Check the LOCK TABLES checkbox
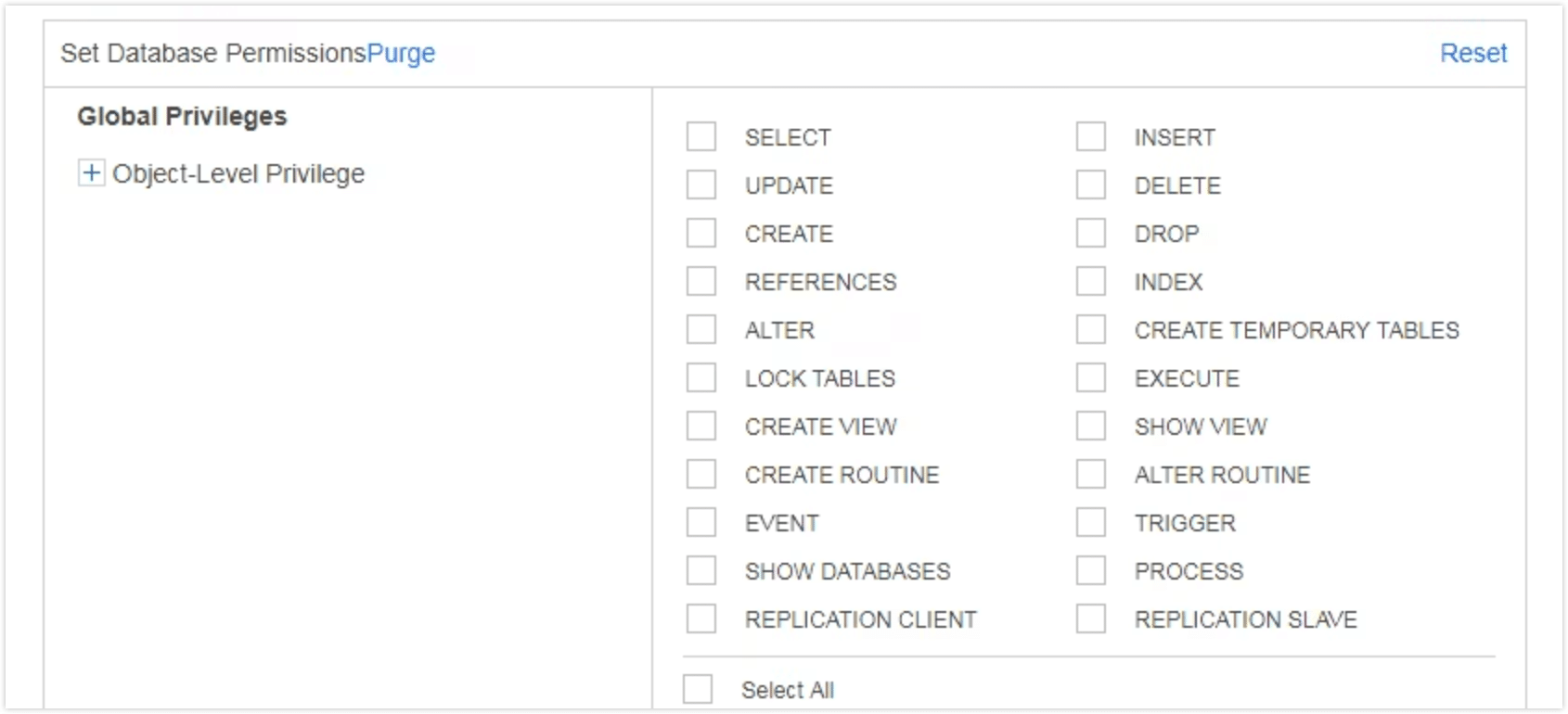The width and height of the screenshot is (1568, 714). coord(701,378)
